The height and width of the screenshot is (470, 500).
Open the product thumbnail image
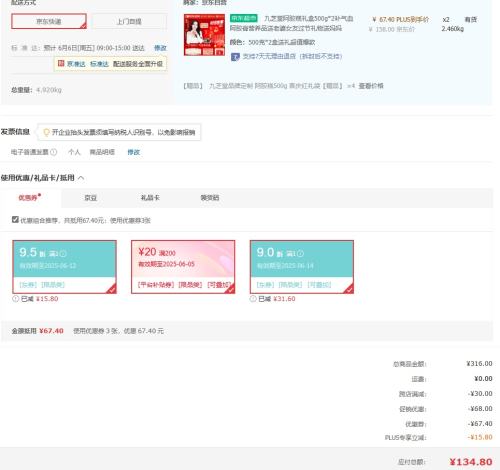click(204, 35)
